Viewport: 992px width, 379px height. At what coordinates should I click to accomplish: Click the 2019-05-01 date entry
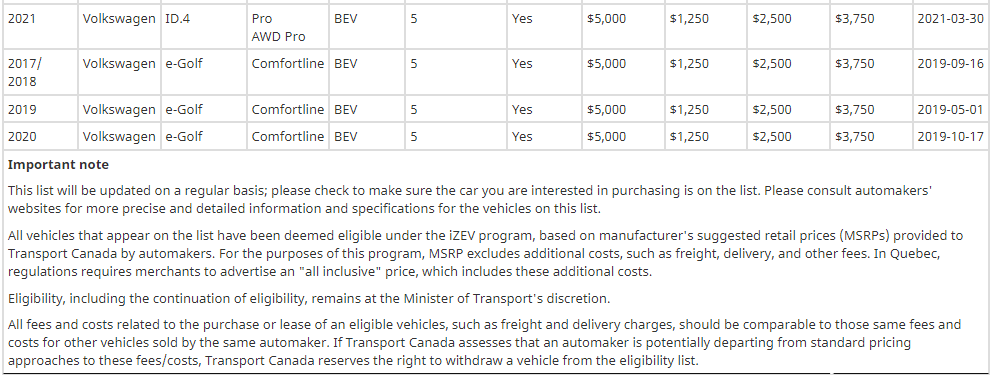(x=951, y=109)
